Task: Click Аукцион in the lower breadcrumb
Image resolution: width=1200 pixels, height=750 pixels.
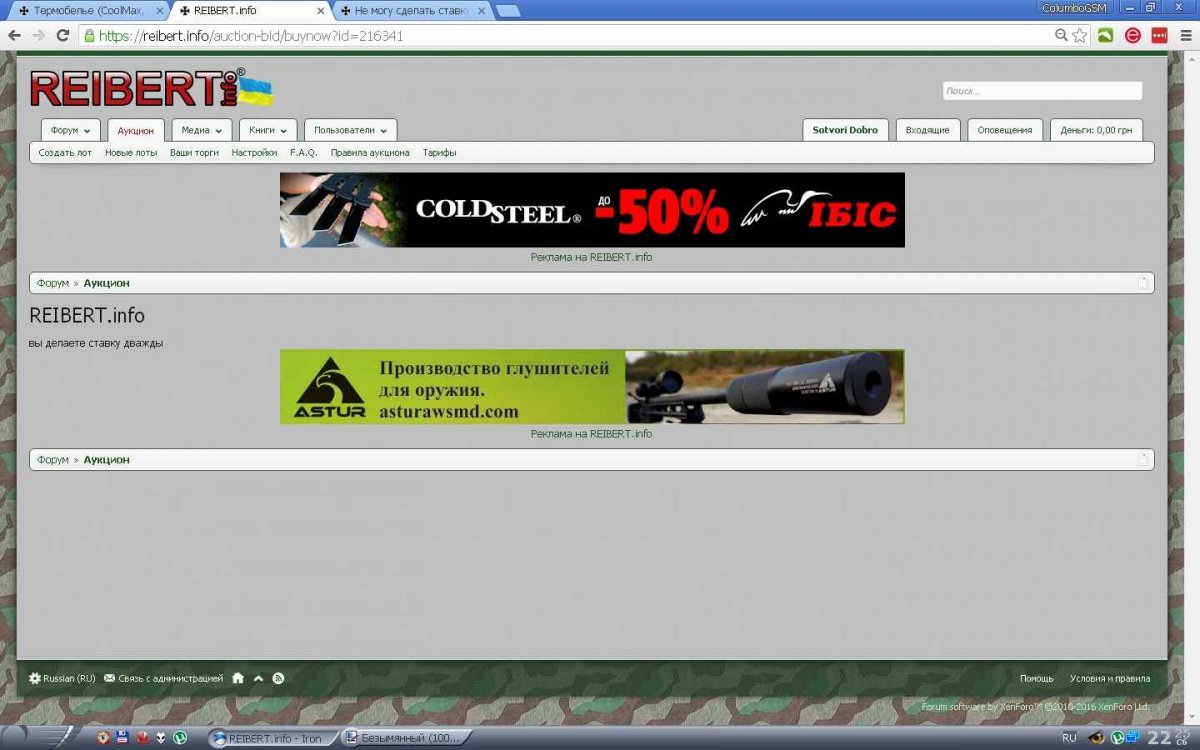Action: pos(107,460)
